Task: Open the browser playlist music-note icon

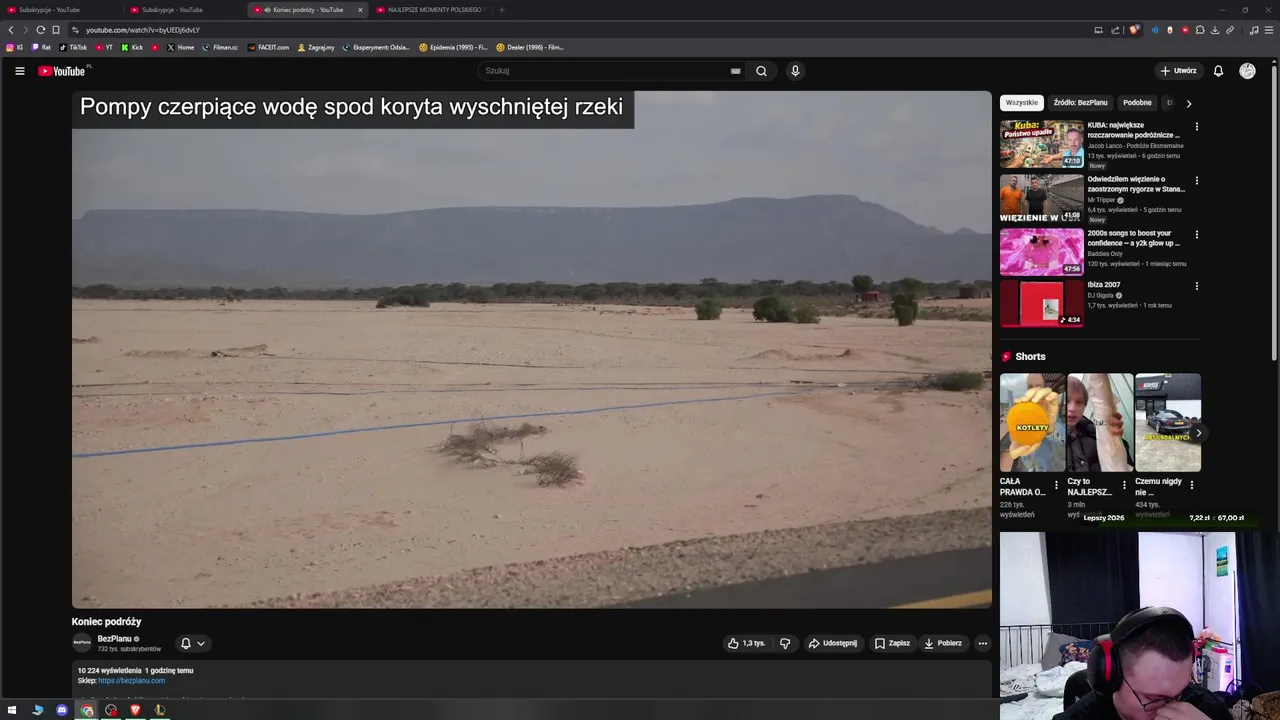Action: [x=1254, y=30]
